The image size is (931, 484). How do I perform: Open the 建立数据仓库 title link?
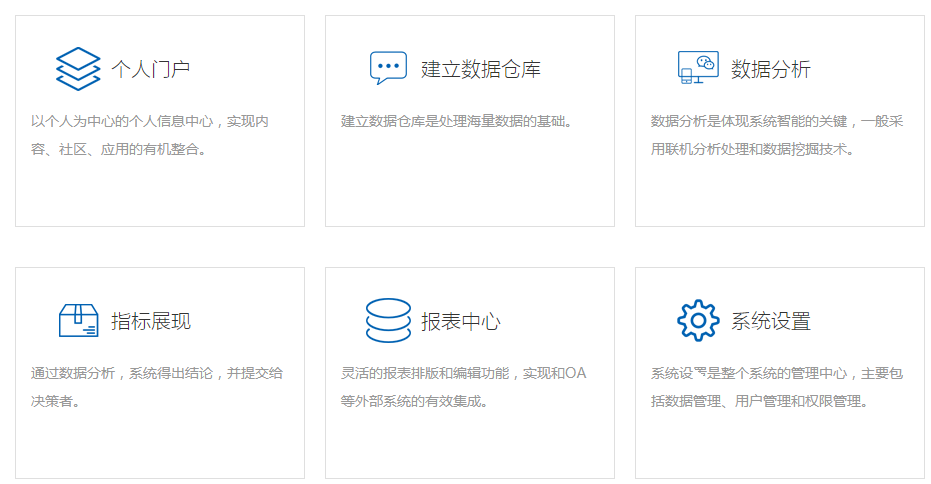point(480,69)
